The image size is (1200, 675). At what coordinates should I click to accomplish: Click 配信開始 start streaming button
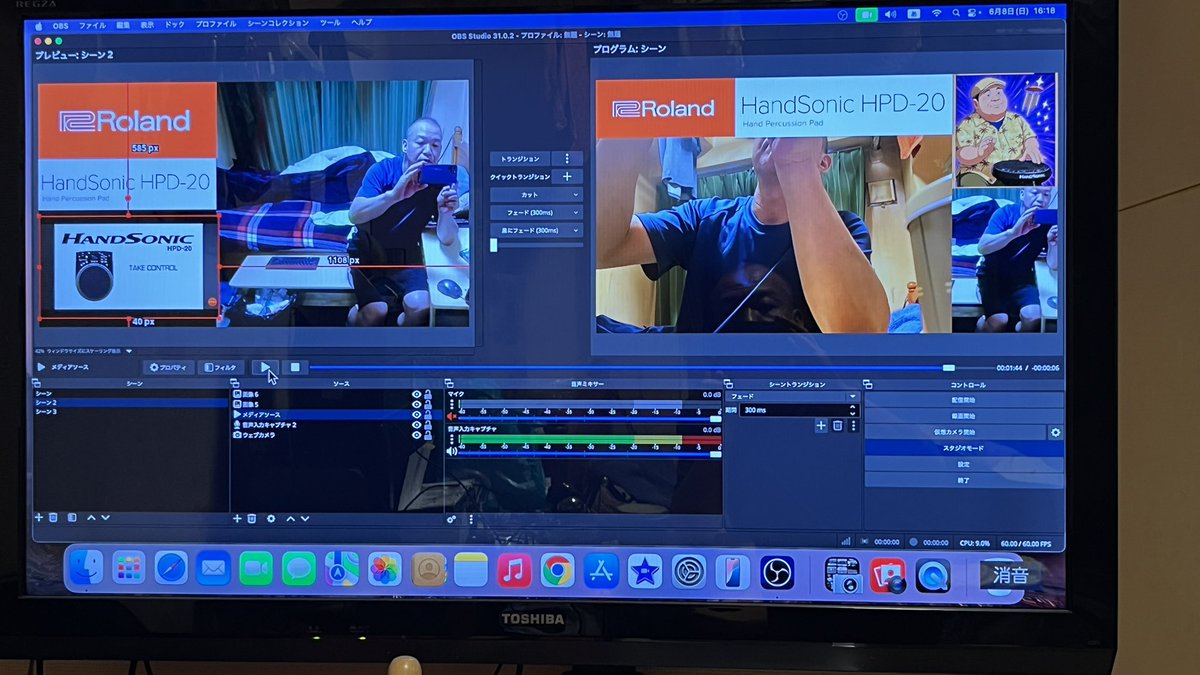click(964, 400)
